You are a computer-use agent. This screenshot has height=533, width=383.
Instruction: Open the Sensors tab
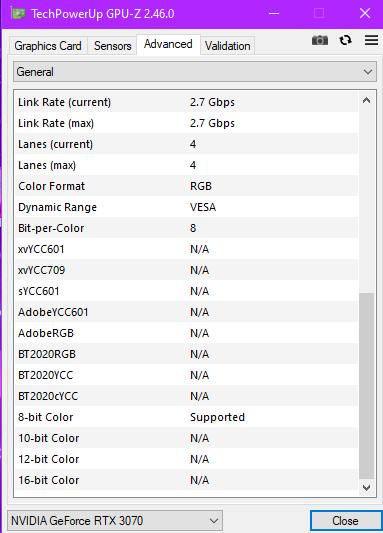point(112,46)
